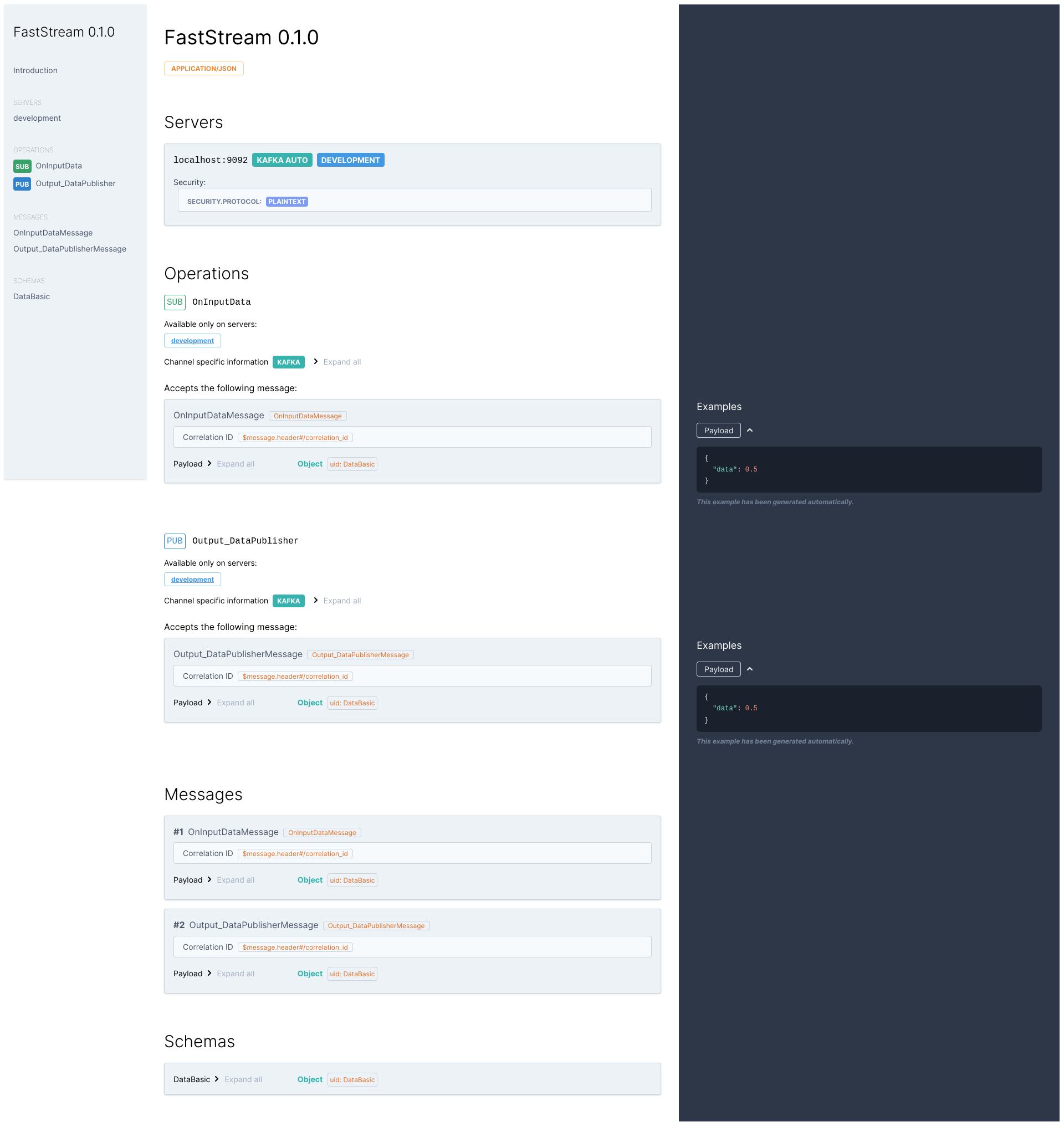Click the APPLICATION/JSON content type tag

pos(203,69)
